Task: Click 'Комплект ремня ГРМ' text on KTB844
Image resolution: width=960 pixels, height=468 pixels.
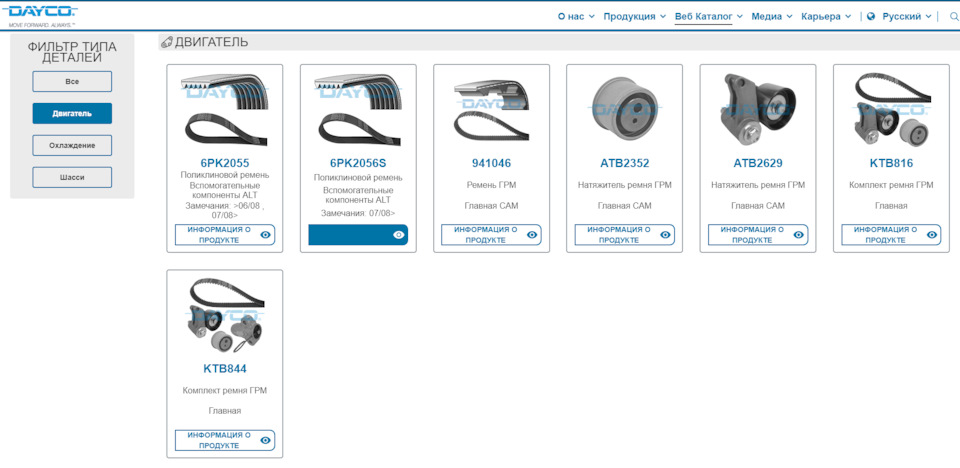Action: (225, 390)
